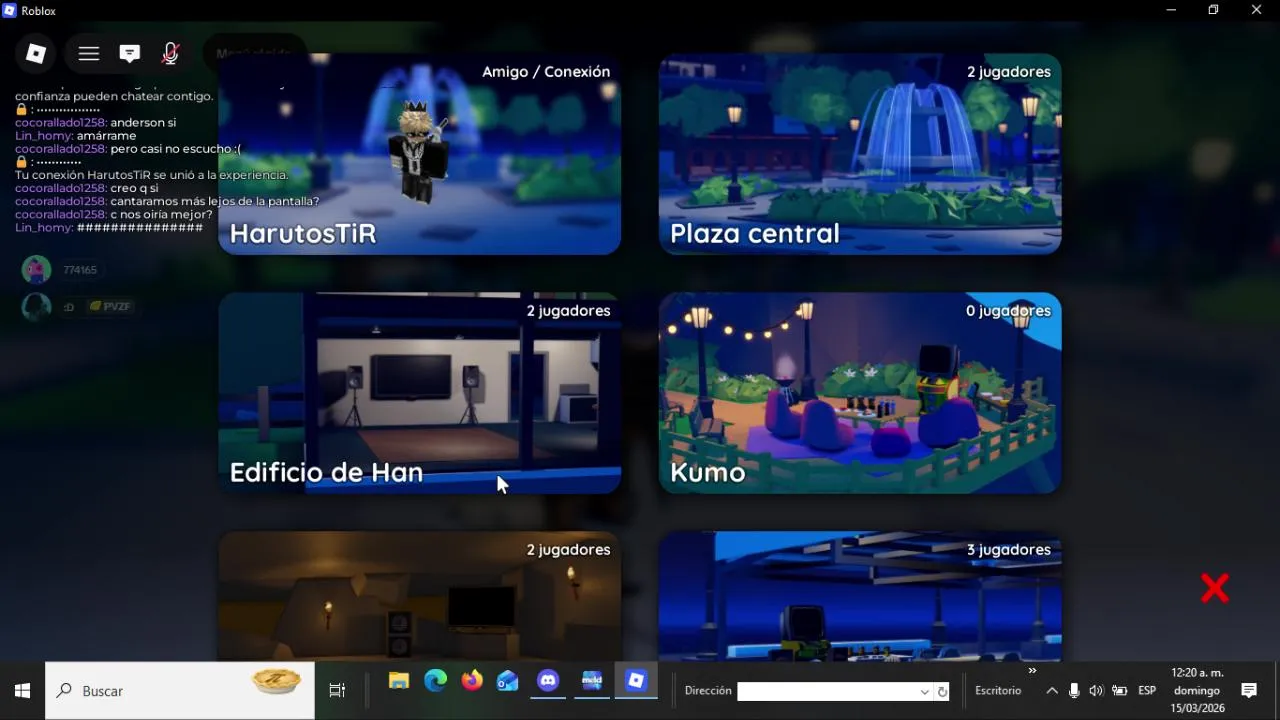Image resolution: width=1280 pixels, height=720 pixels.
Task: Click the address bar refresh button
Action: [x=942, y=692]
